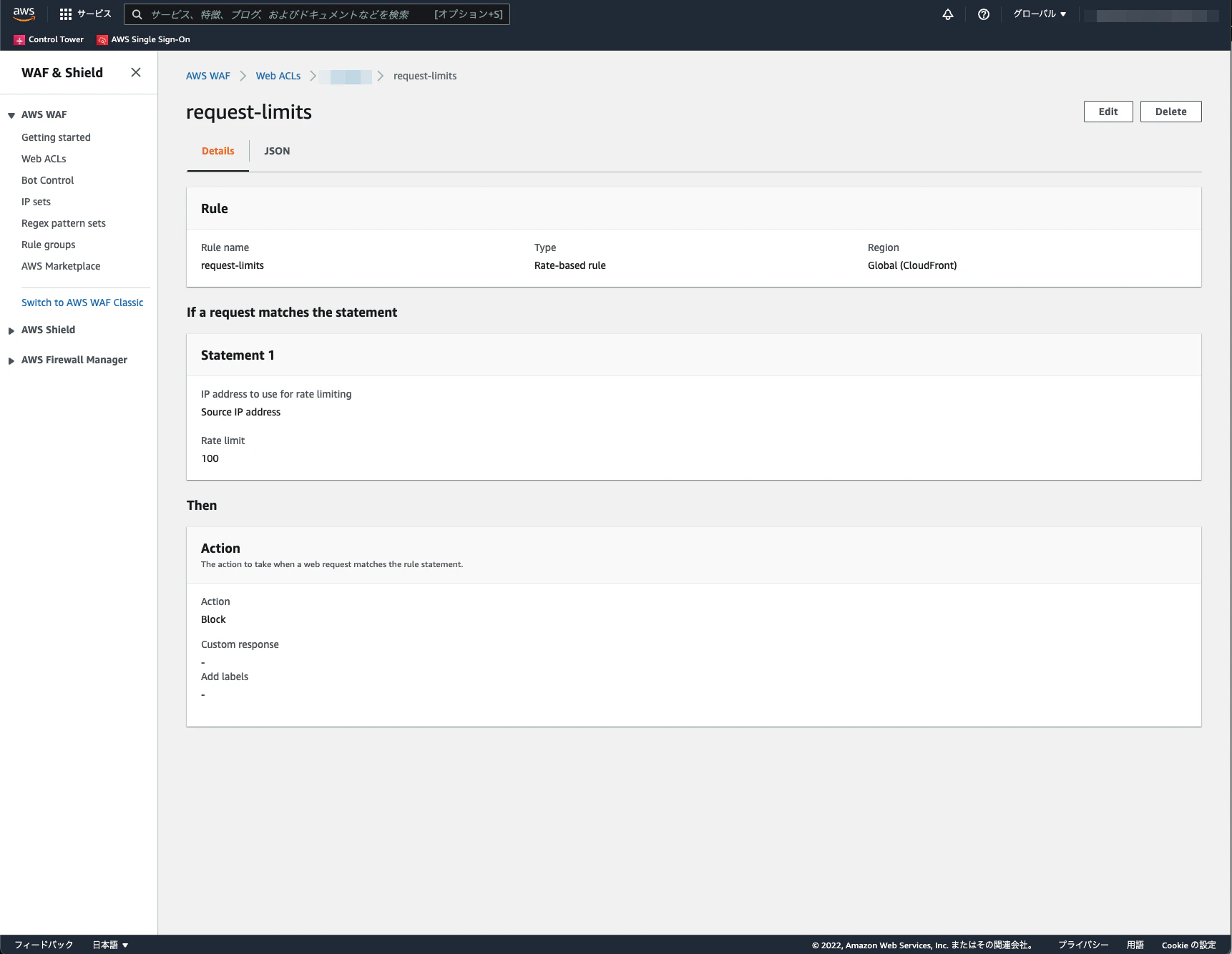Switch to the JSON tab
This screenshot has width=1232, height=954.
pyautogui.click(x=277, y=151)
